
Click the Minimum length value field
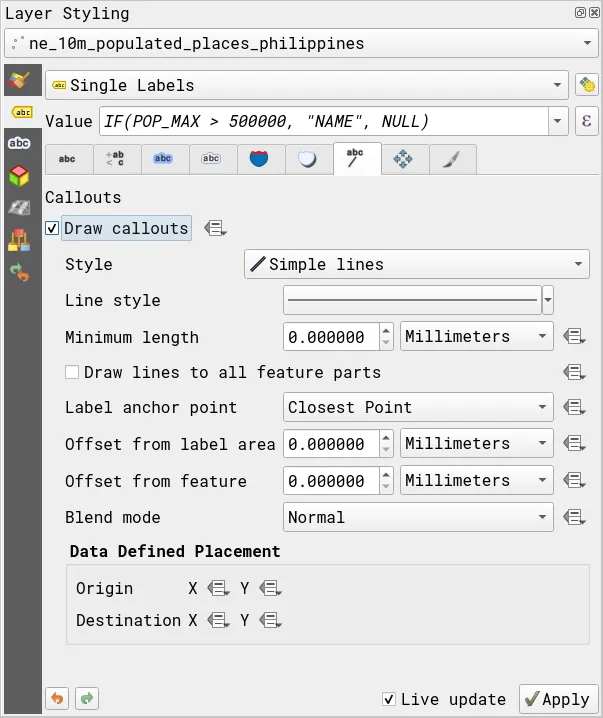[331, 337]
